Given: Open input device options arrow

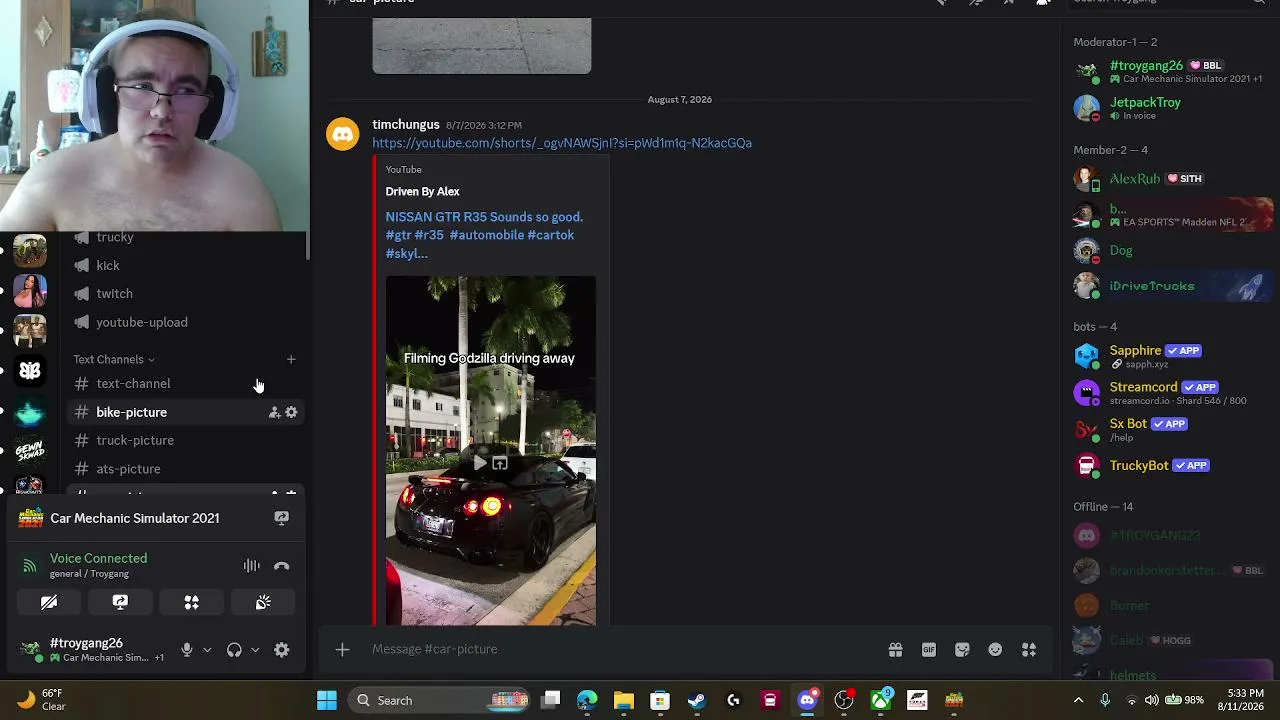Looking at the screenshot, I should click(x=207, y=650).
